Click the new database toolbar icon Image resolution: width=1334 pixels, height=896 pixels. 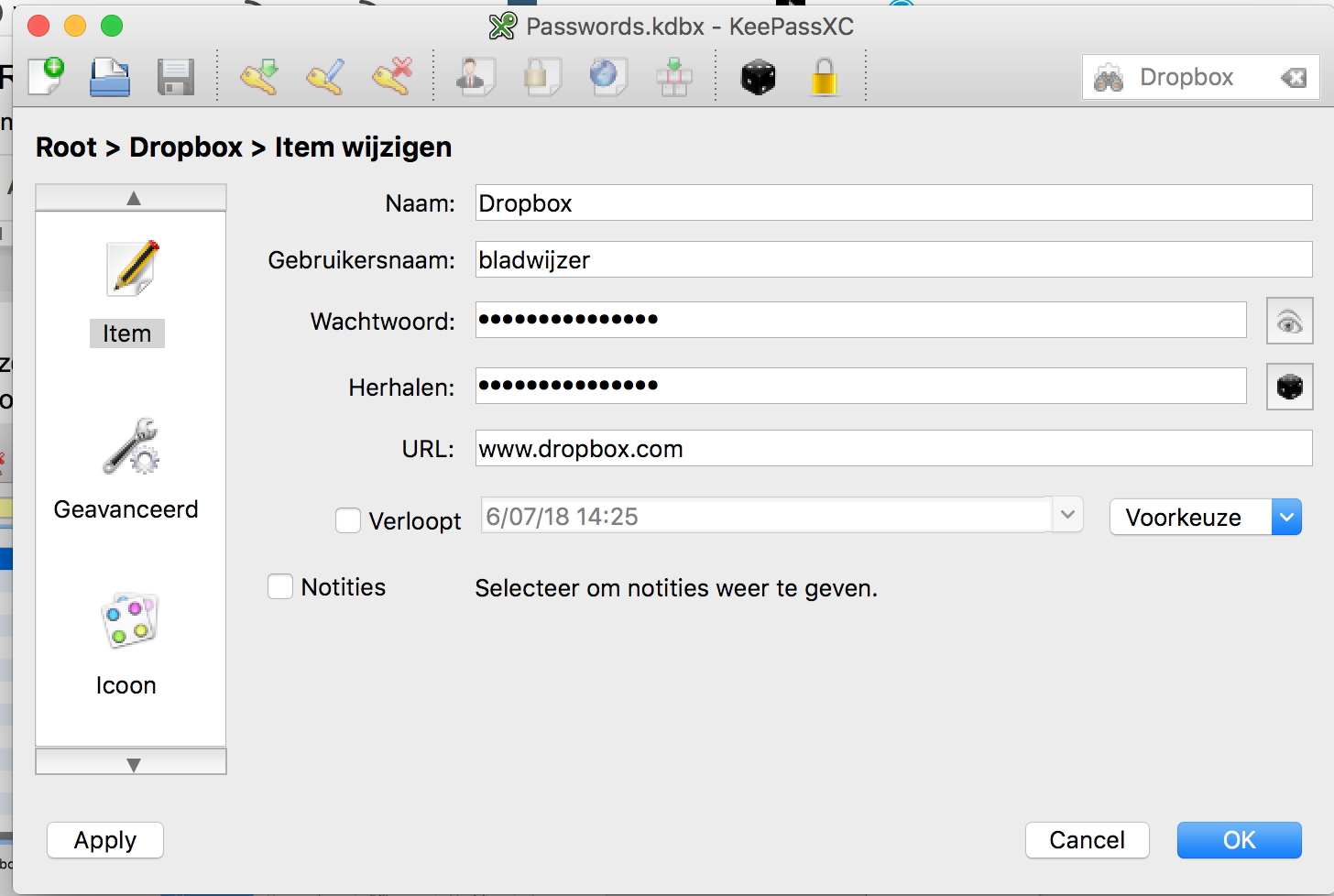tap(46, 77)
